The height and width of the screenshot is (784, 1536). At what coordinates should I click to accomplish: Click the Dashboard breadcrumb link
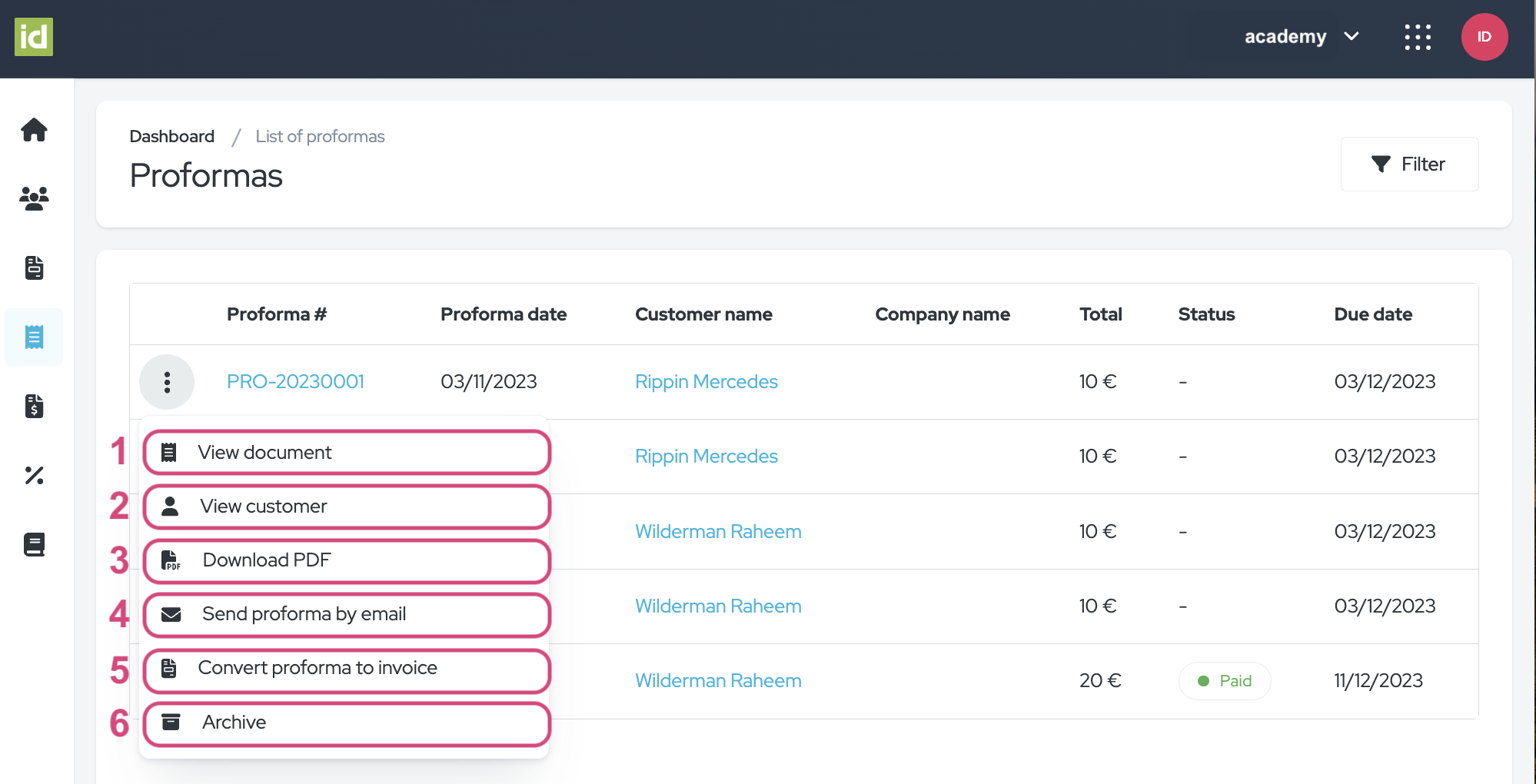(171, 137)
